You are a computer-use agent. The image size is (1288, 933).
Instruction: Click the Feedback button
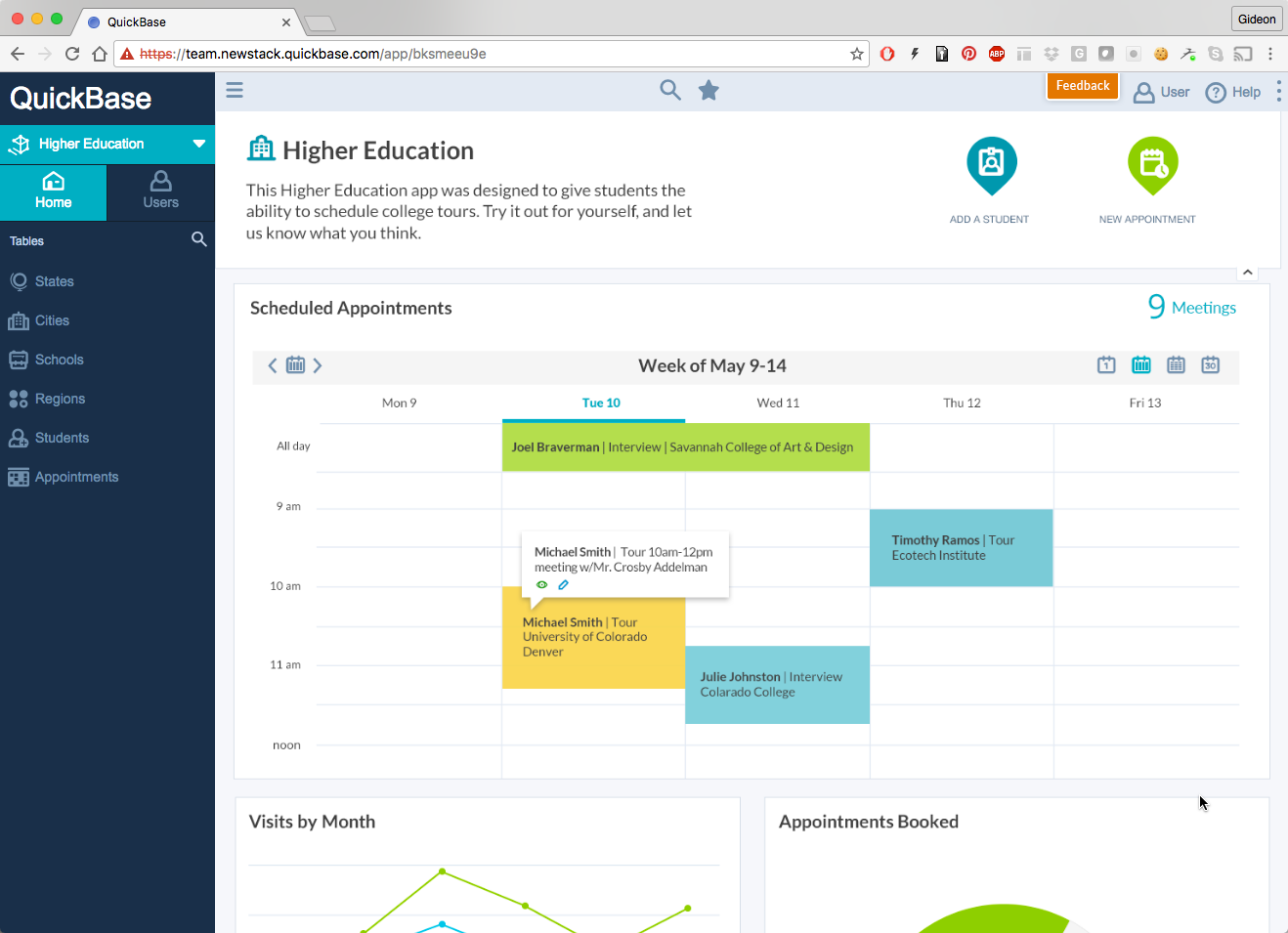[x=1083, y=86]
